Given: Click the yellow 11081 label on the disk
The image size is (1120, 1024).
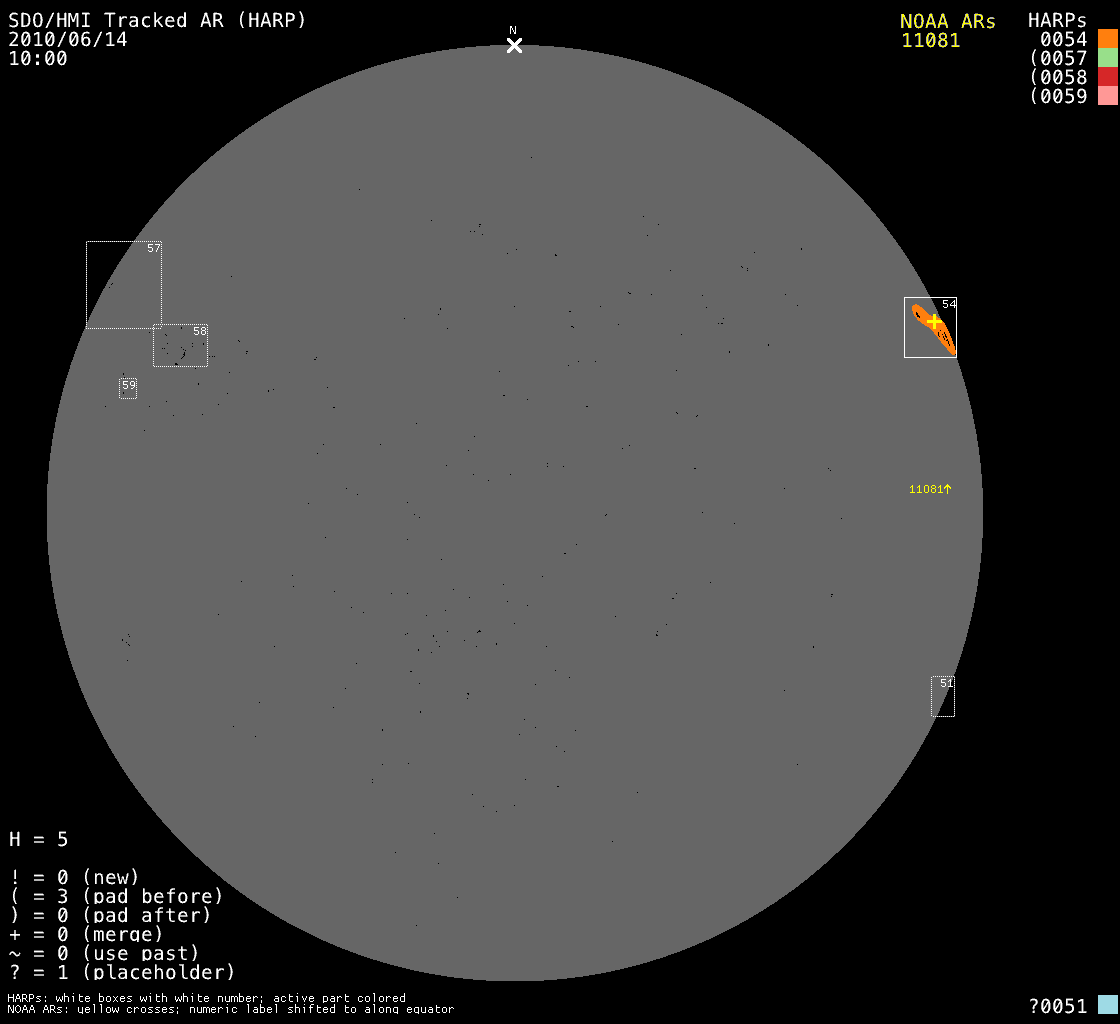Looking at the screenshot, I should (929, 489).
